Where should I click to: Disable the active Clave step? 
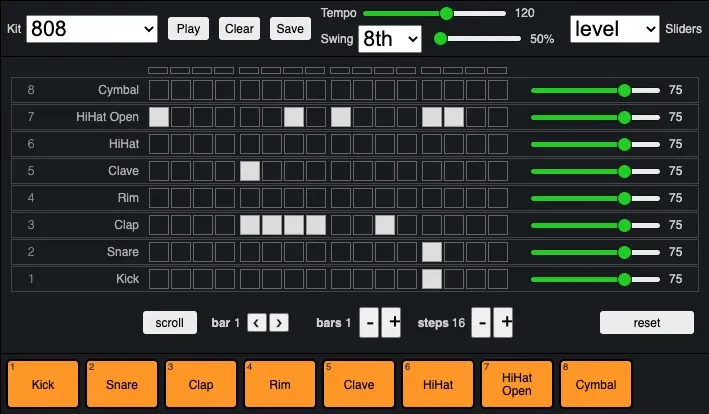pyautogui.click(x=250, y=171)
